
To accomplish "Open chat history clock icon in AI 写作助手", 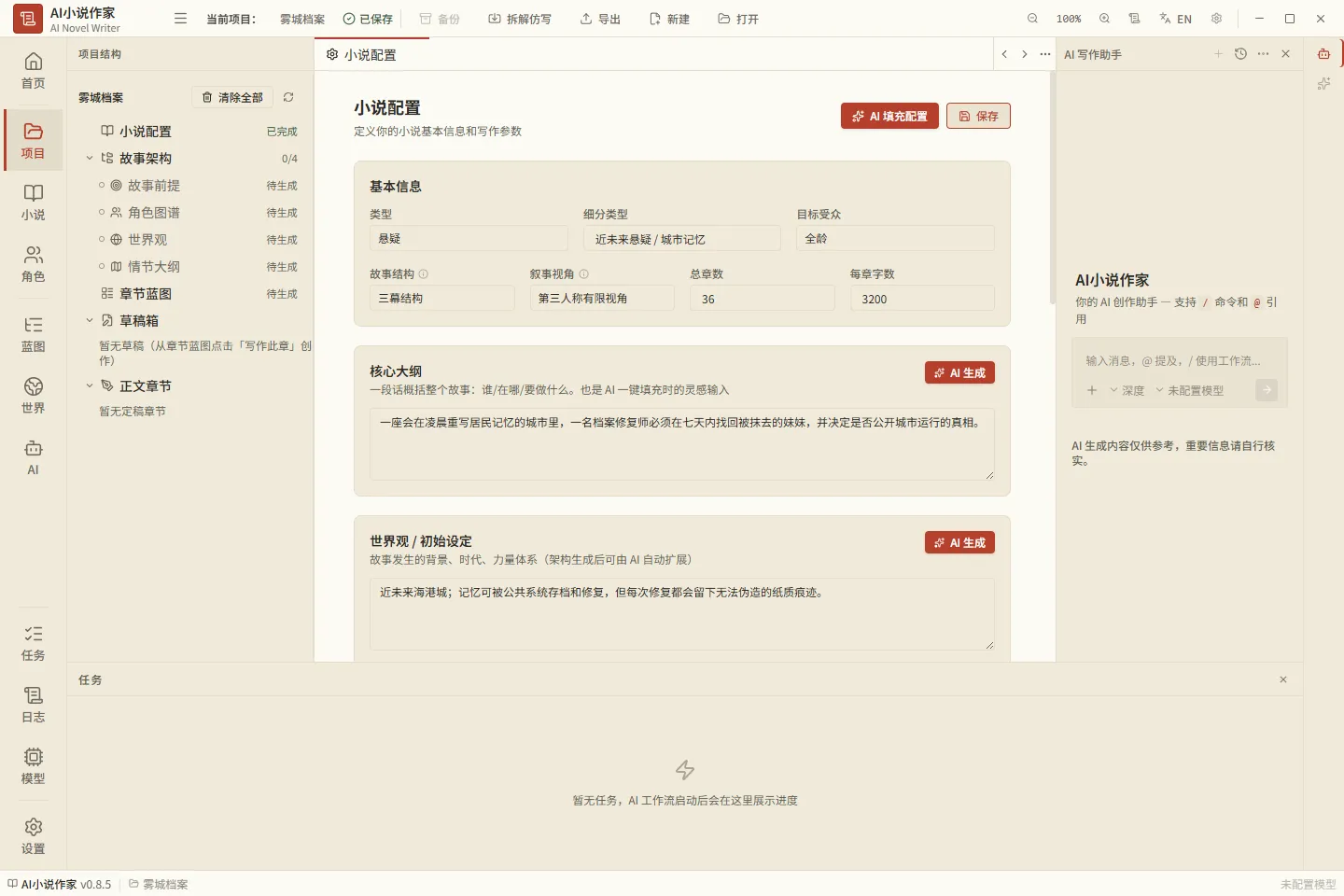I will pyautogui.click(x=1240, y=54).
